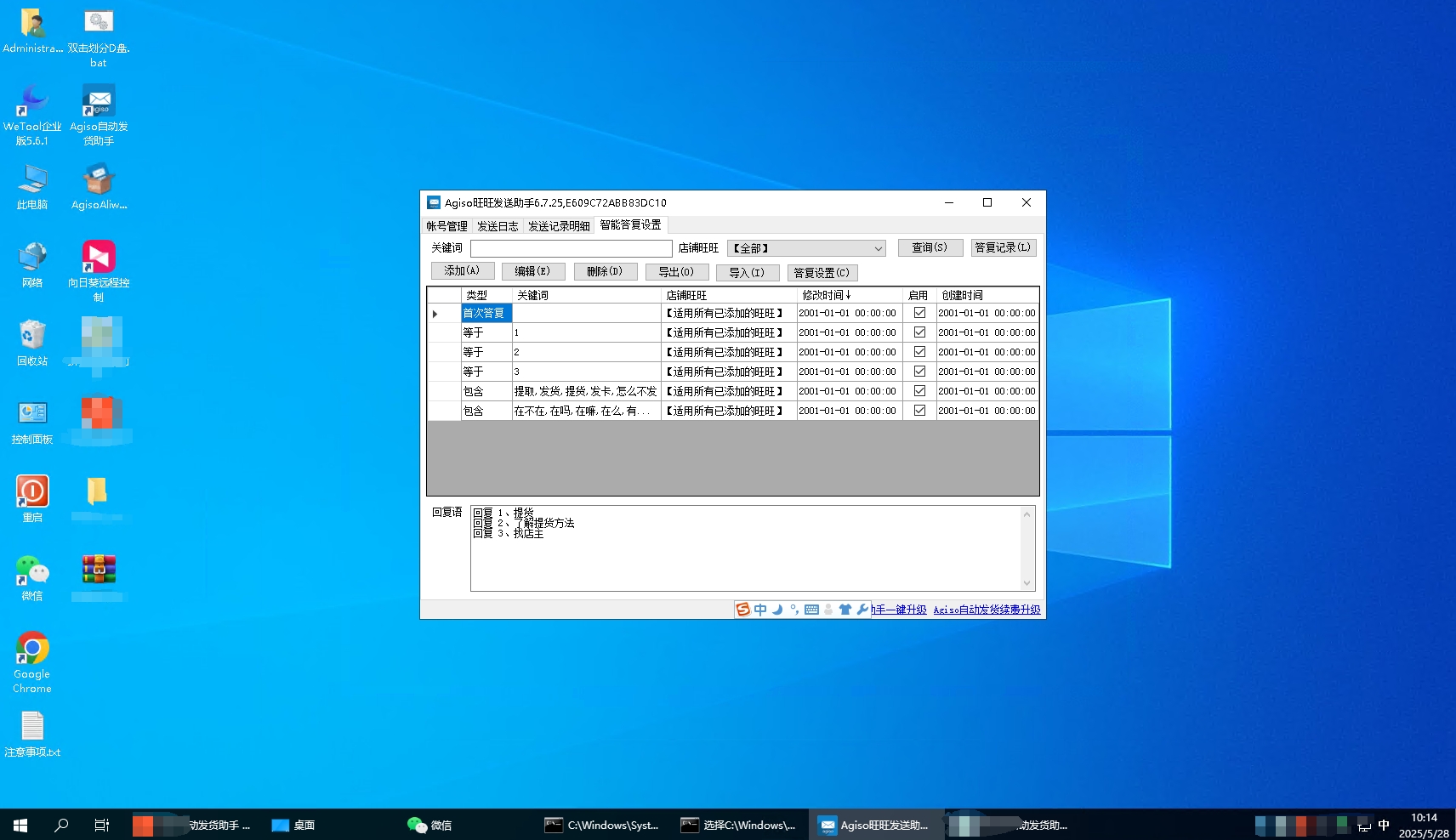
Task: Open WeTool企业版5.6.1 desktop shortcut
Action: 32,116
